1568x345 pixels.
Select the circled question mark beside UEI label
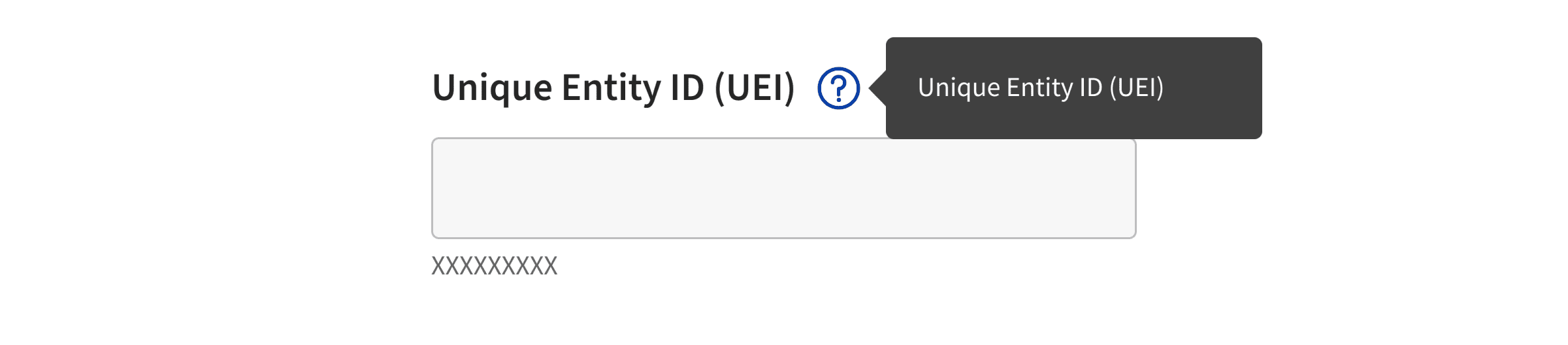tap(838, 88)
